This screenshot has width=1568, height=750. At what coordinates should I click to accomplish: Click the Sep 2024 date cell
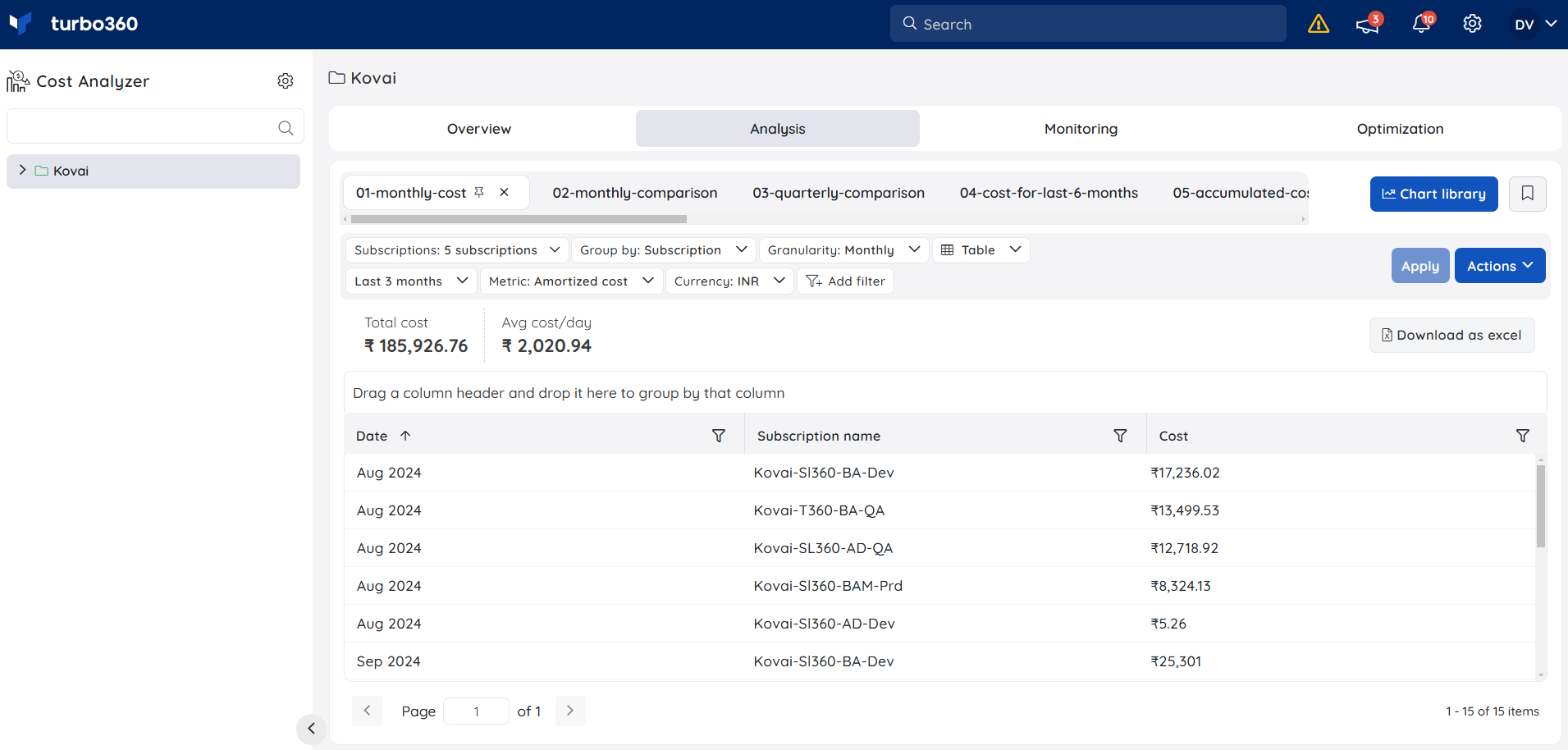point(388,661)
